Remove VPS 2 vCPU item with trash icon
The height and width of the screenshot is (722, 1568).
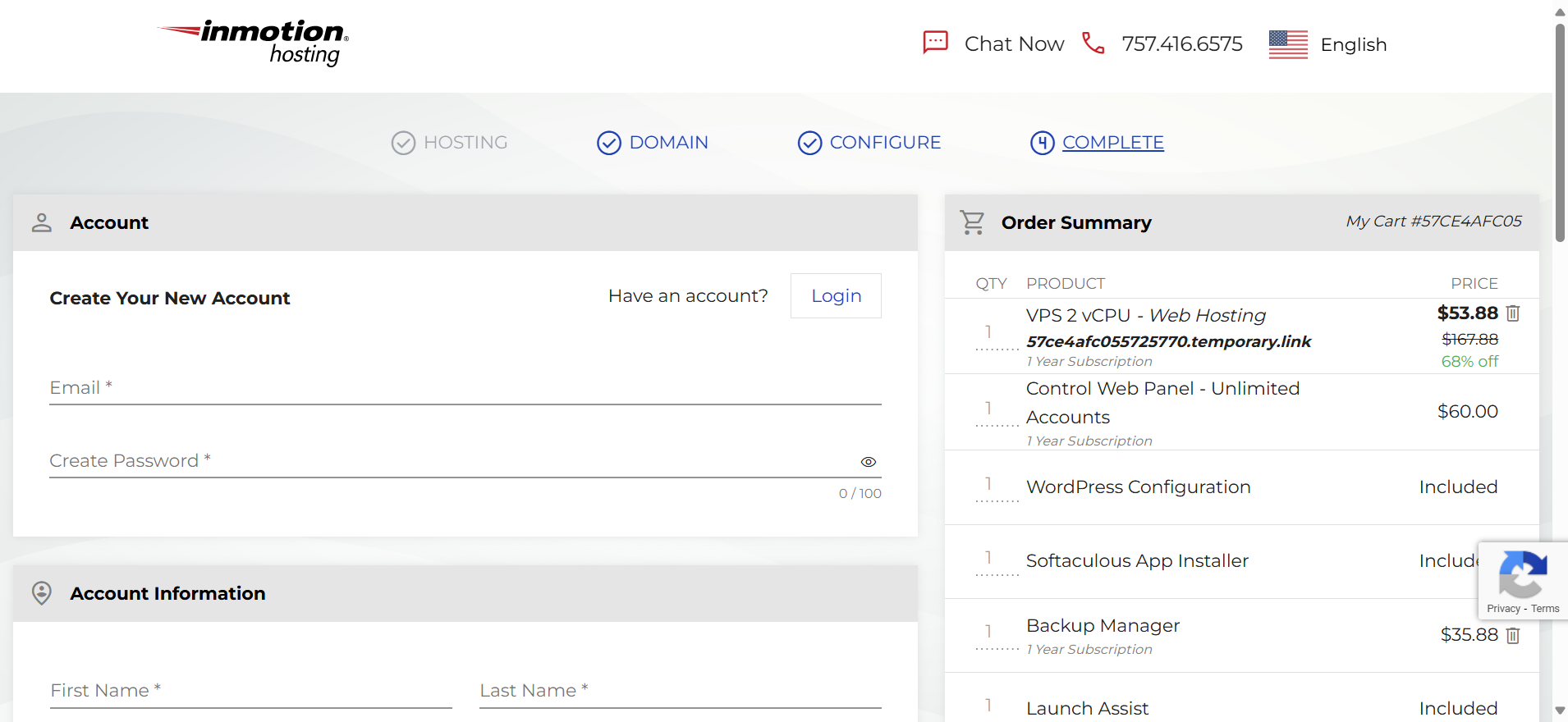point(1513,313)
